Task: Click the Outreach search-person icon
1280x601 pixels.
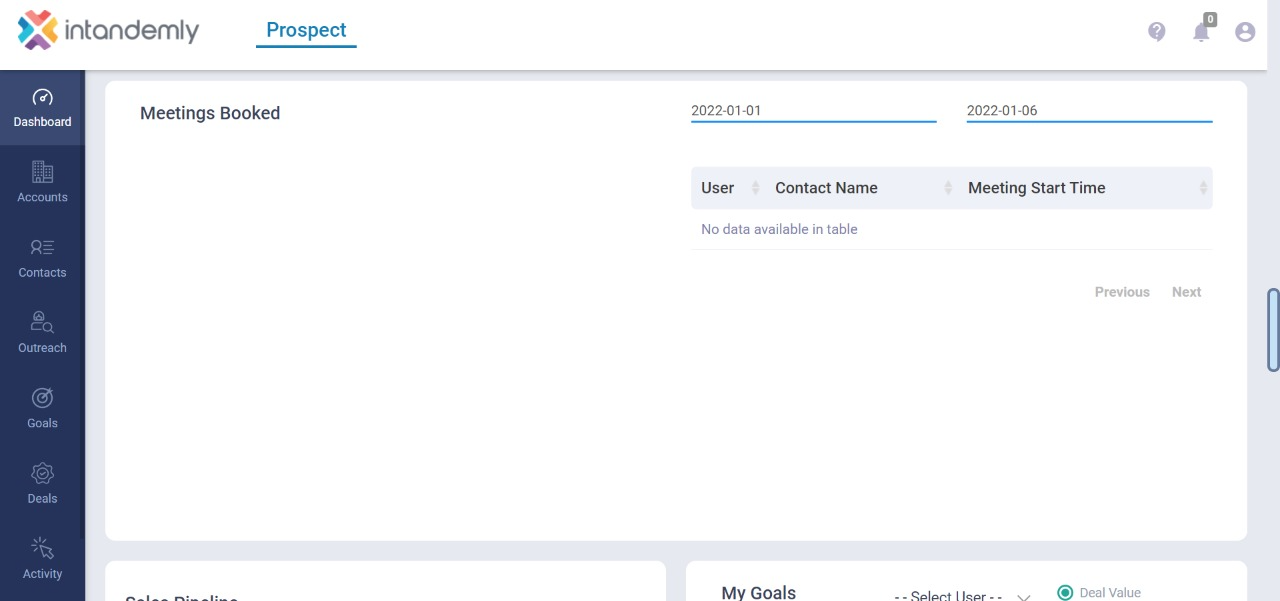Action: [x=42, y=322]
